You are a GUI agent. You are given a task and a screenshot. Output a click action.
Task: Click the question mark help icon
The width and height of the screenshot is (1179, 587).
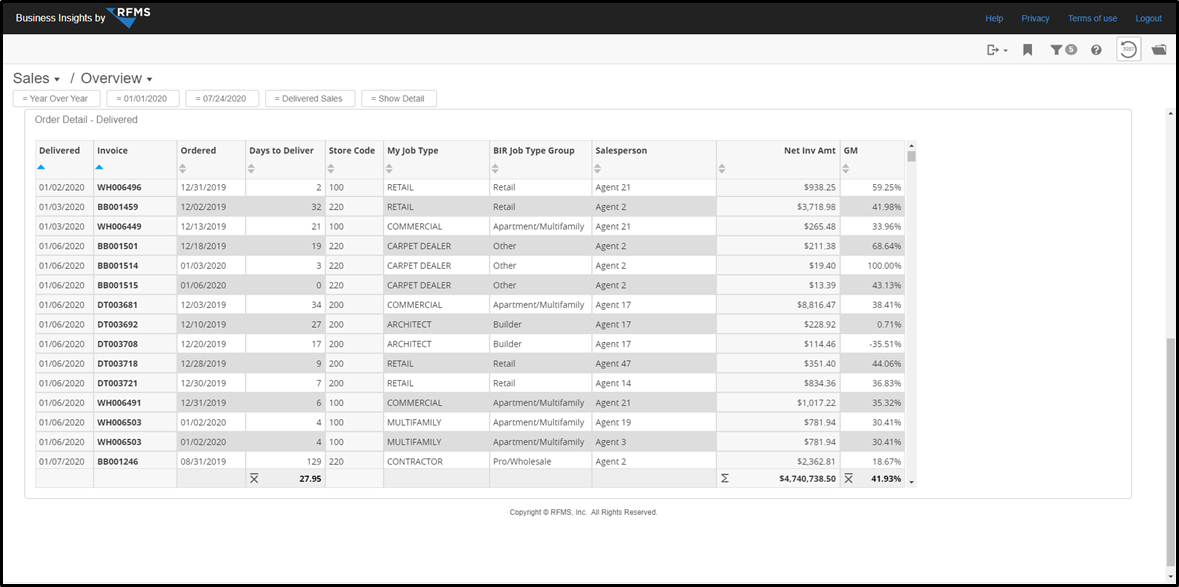1096,50
